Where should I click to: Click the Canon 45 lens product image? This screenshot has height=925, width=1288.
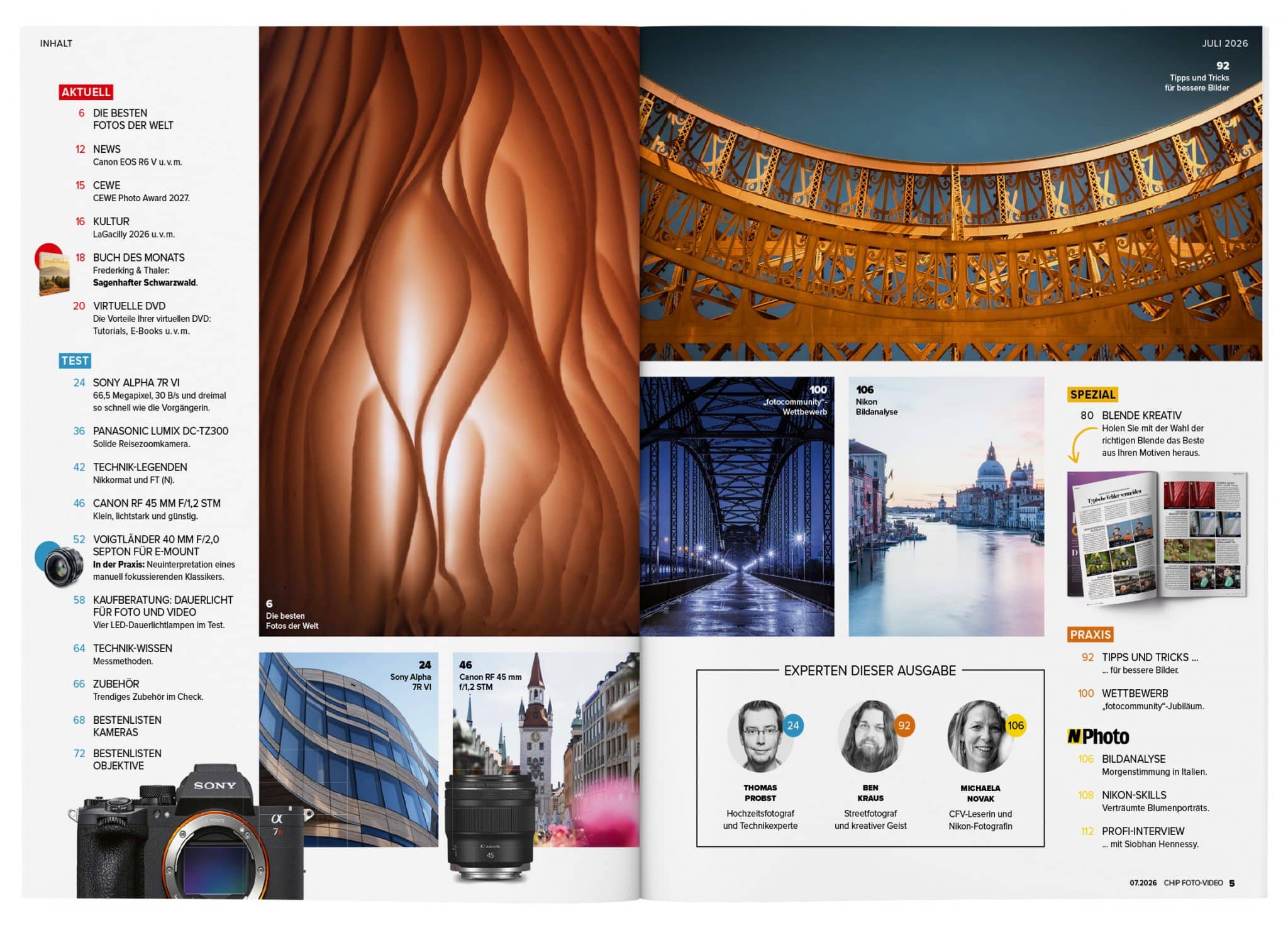[x=490, y=827]
